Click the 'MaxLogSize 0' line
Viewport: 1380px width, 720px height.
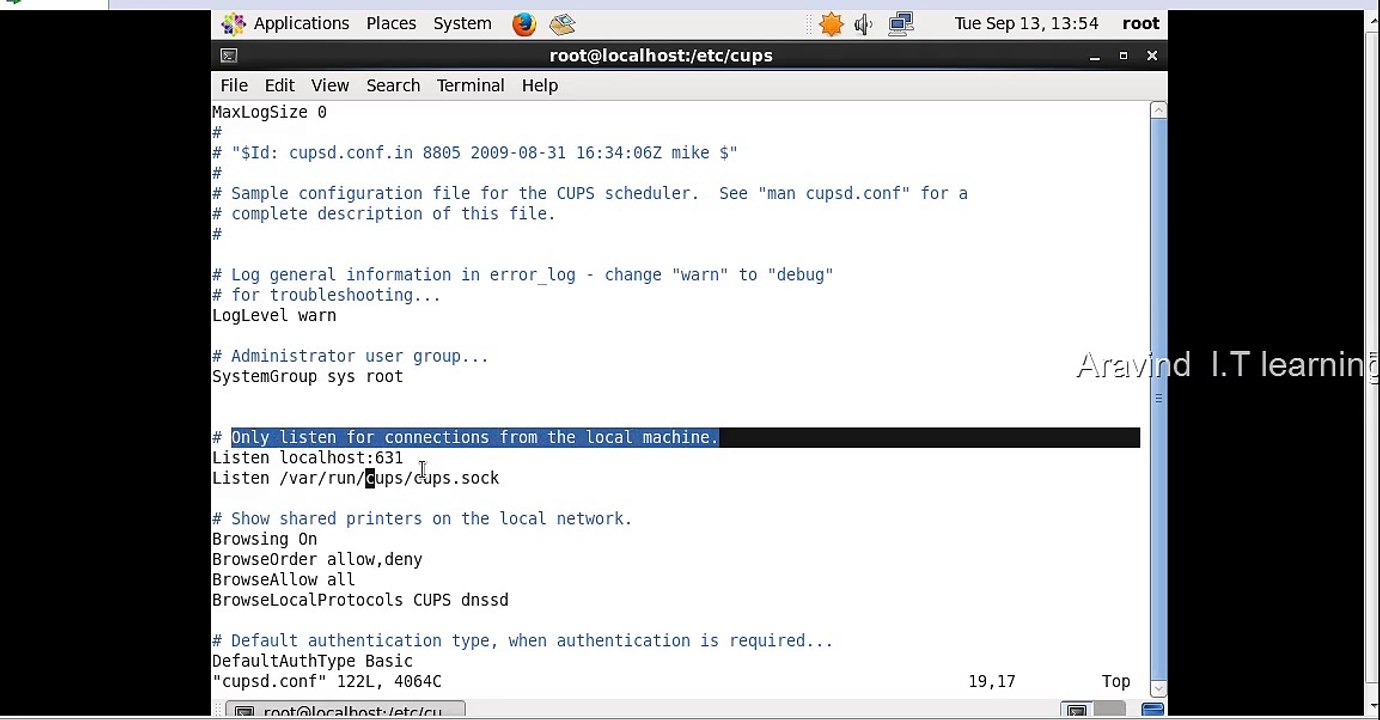pos(269,112)
